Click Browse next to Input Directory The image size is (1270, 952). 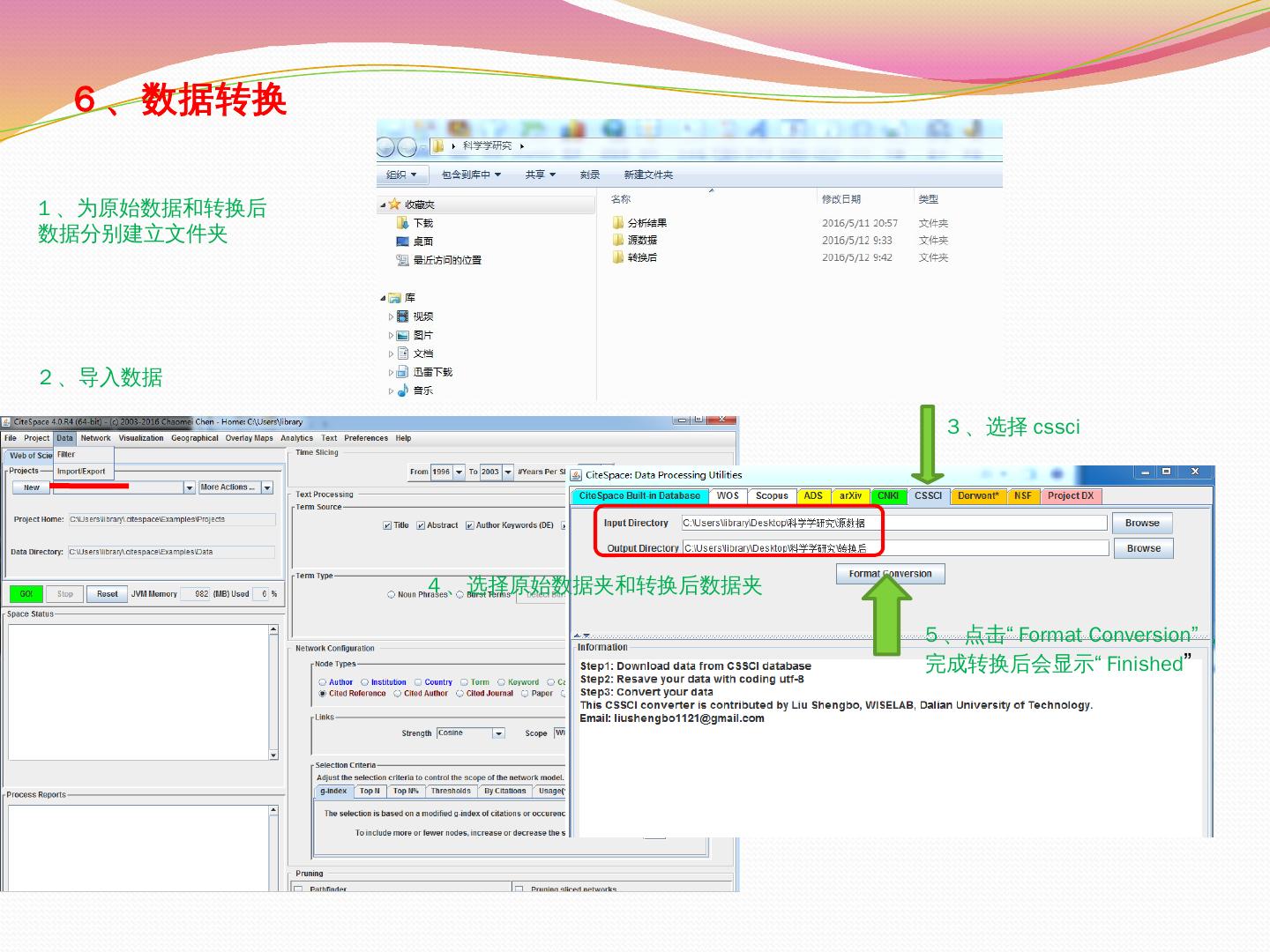click(1142, 523)
